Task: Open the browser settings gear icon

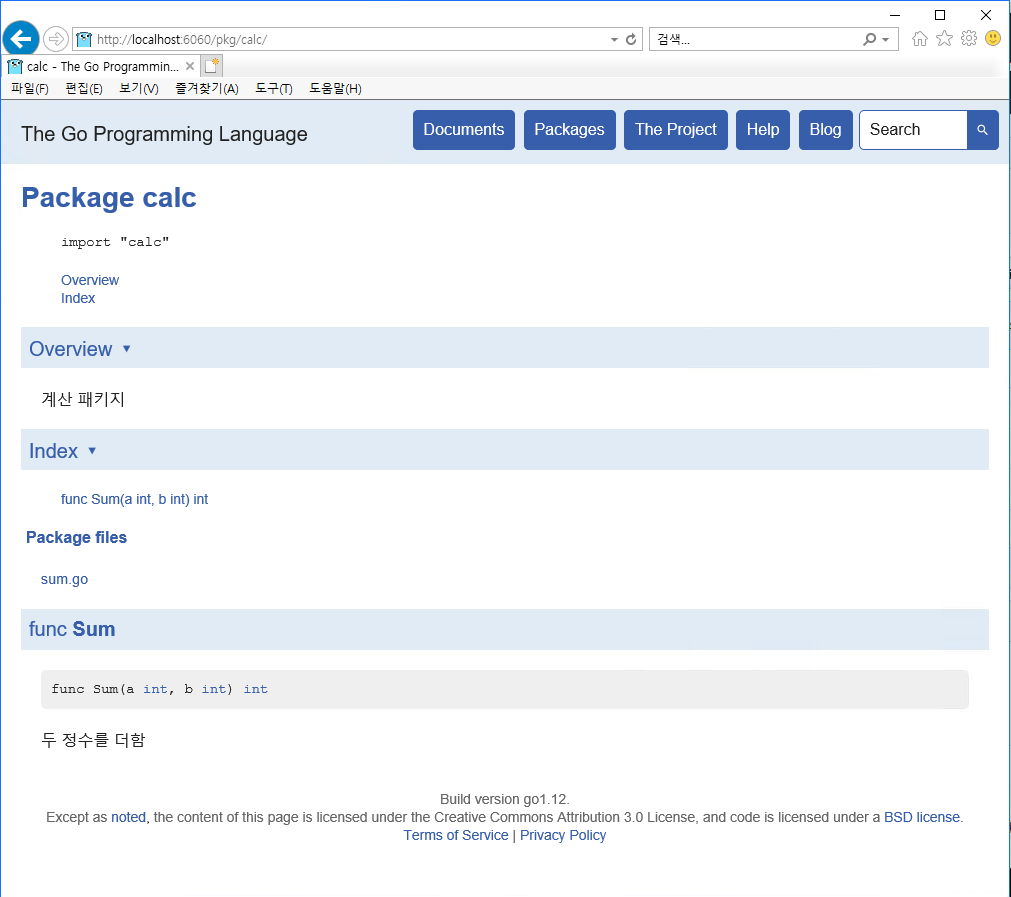Action: pyautogui.click(x=968, y=39)
